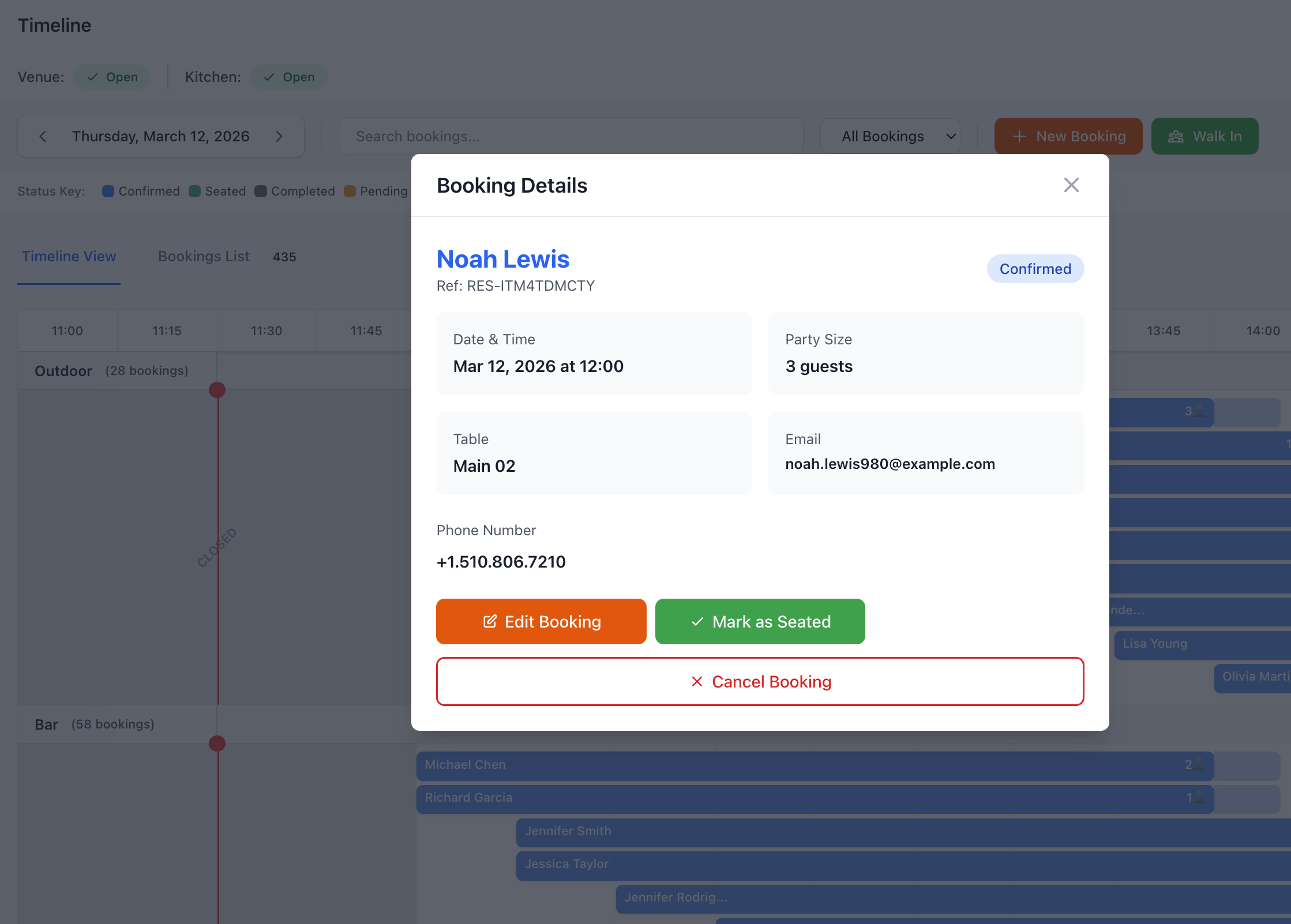Select the Timeline View tab
Screen dimensions: 1291x924
click(x=69, y=257)
